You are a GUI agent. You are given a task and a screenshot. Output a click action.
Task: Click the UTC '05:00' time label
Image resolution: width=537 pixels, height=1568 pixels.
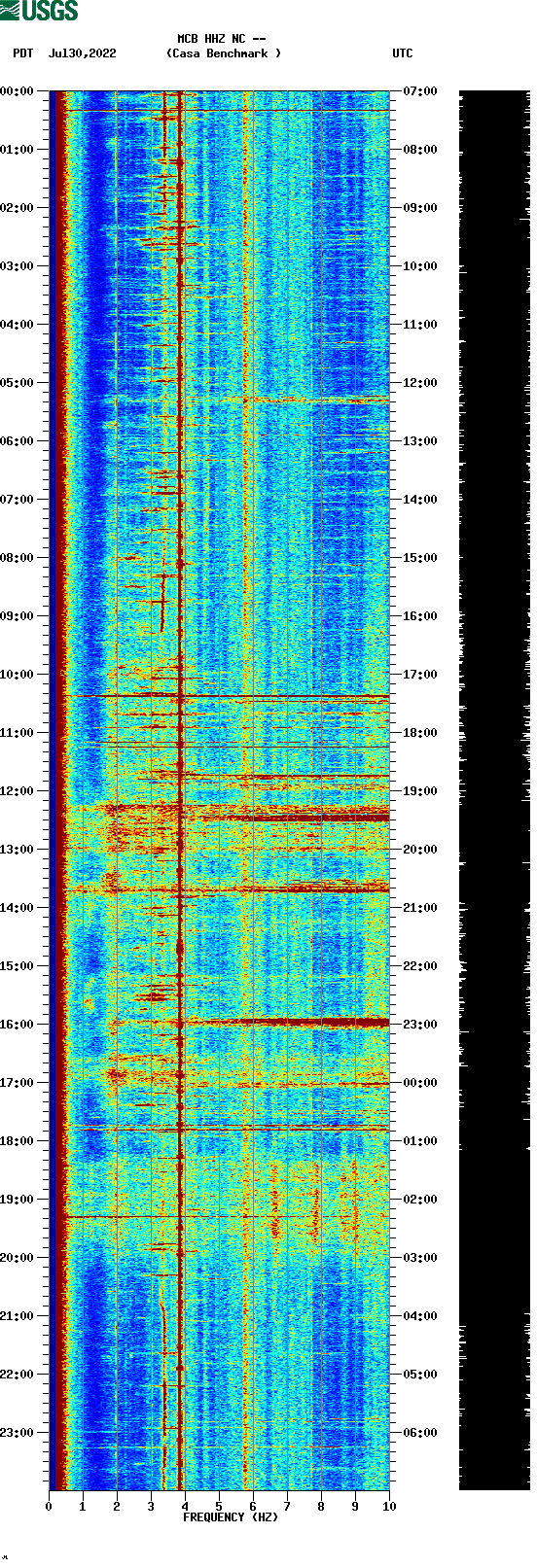(x=420, y=1375)
